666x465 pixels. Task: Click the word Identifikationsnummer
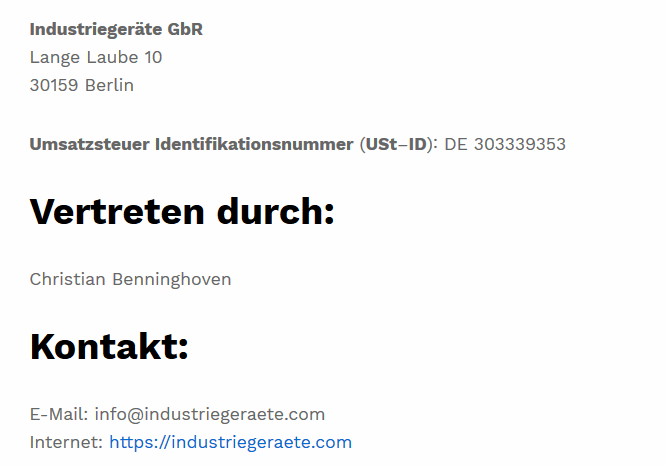[x=254, y=144]
